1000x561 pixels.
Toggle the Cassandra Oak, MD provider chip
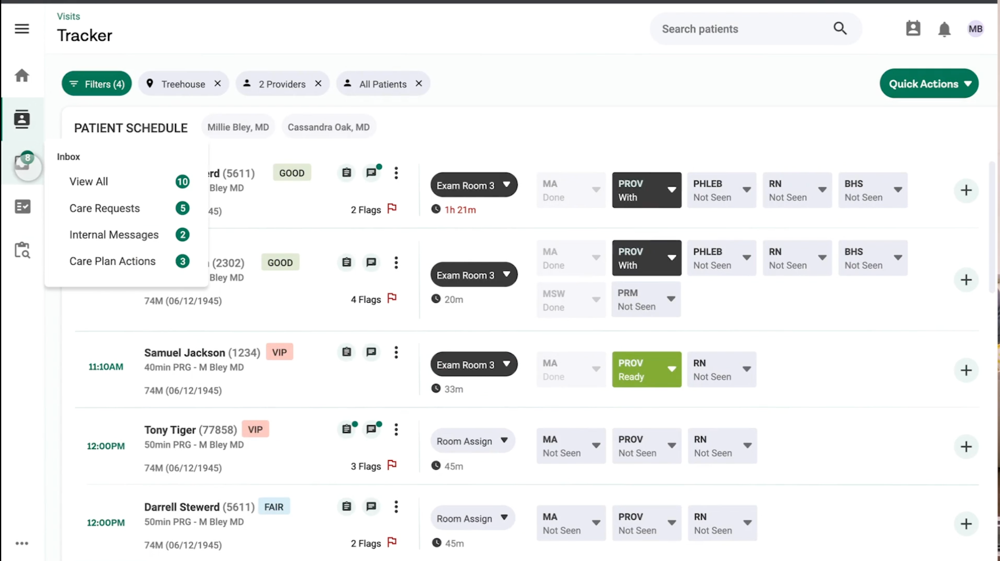pos(328,128)
